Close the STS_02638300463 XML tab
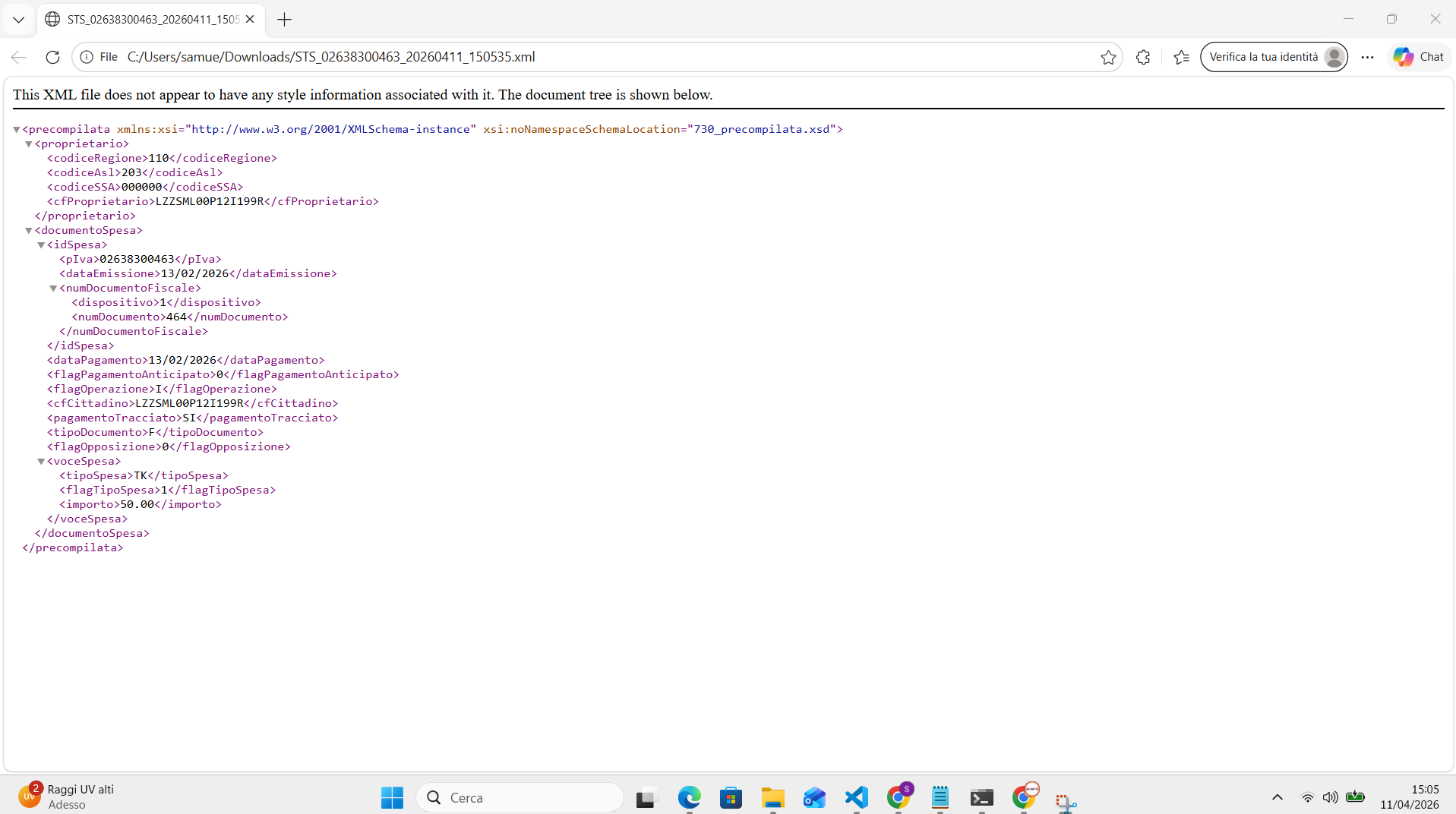The width and height of the screenshot is (1456, 814). tap(250, 20)
